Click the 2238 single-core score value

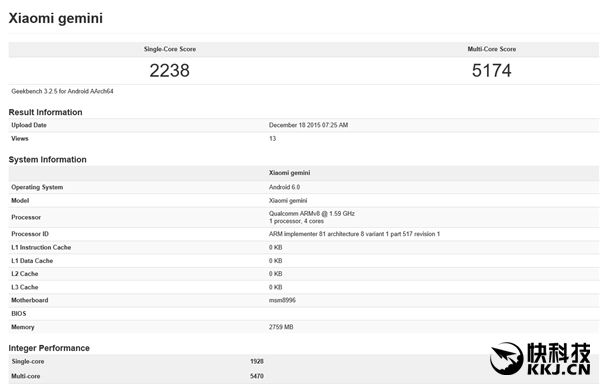point(170,70)
